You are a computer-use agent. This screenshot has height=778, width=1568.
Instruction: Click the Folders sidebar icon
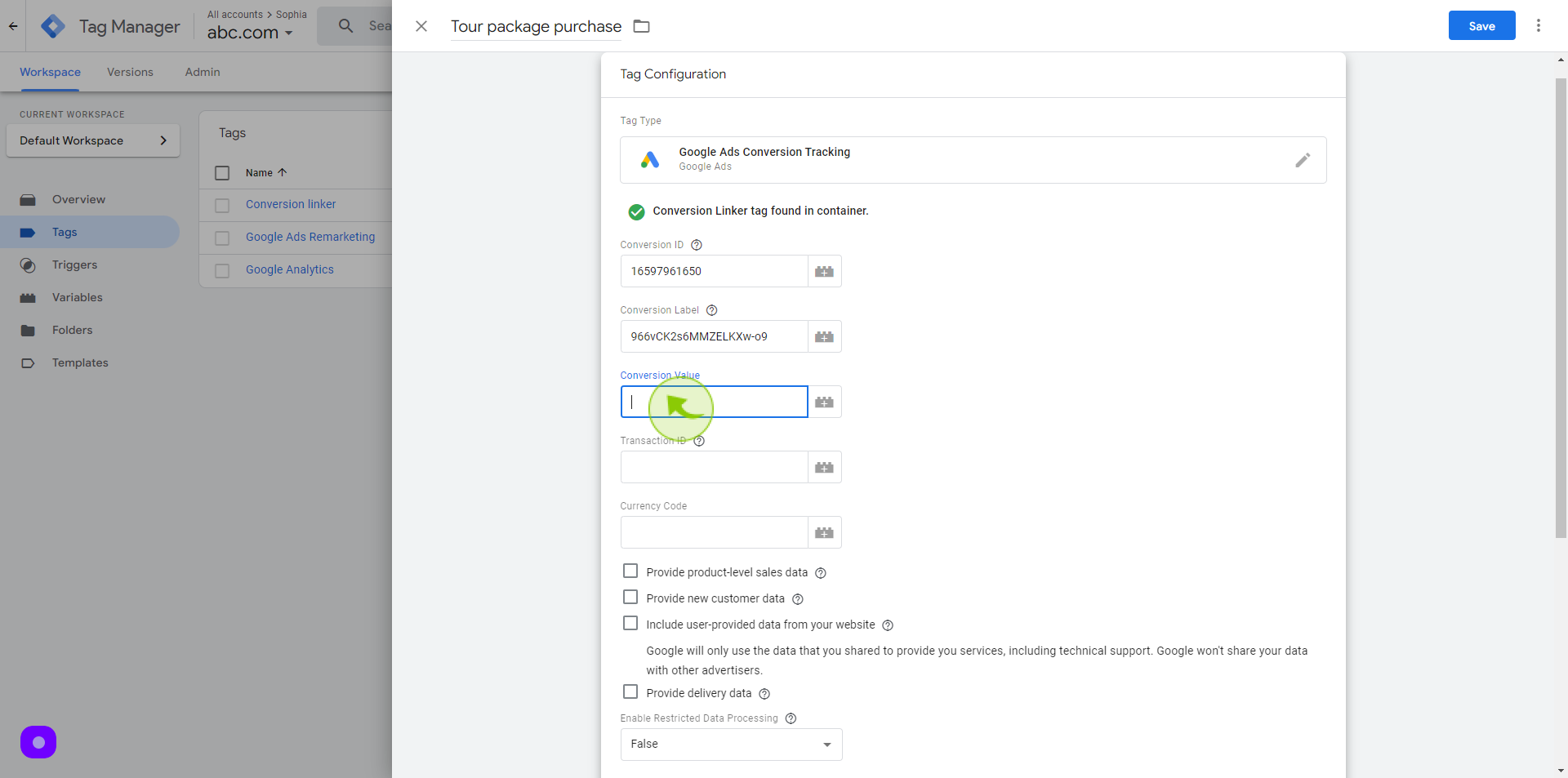[x=28, y=331]
